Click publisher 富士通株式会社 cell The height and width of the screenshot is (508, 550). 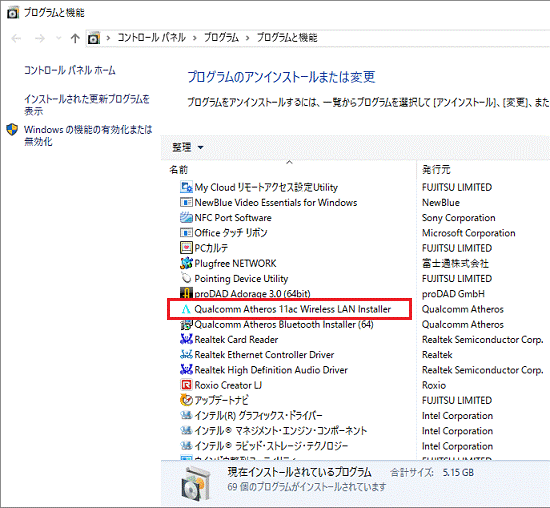(x=455, y=263)
